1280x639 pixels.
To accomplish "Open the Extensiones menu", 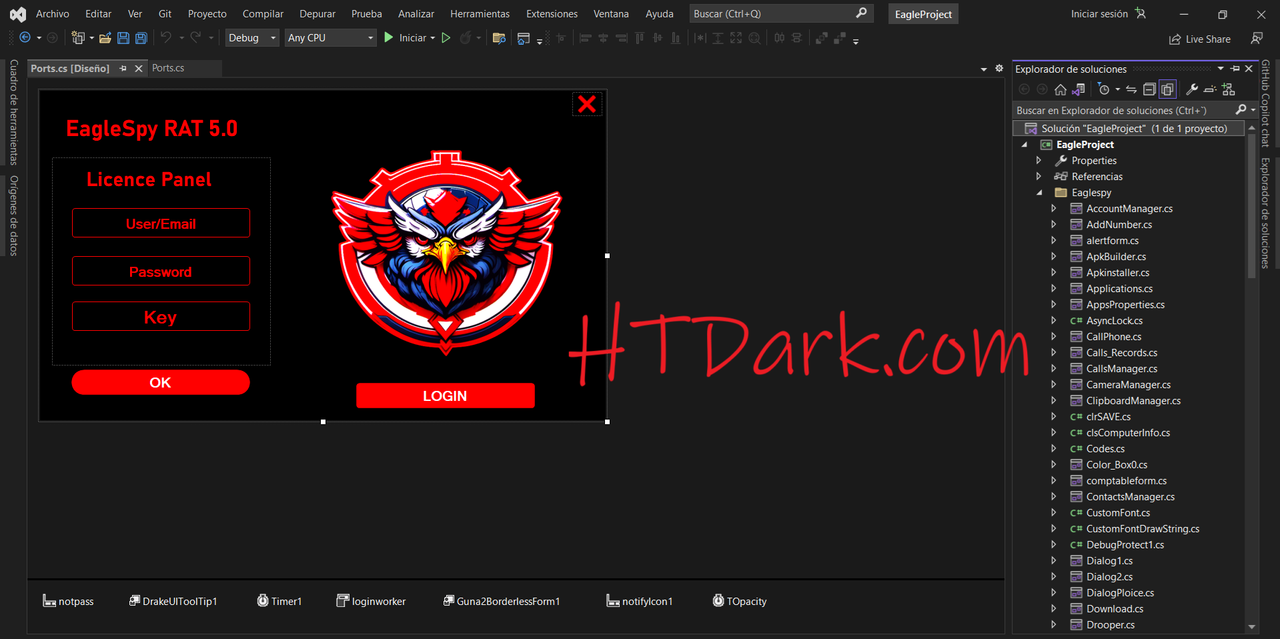I will [552, 14].
